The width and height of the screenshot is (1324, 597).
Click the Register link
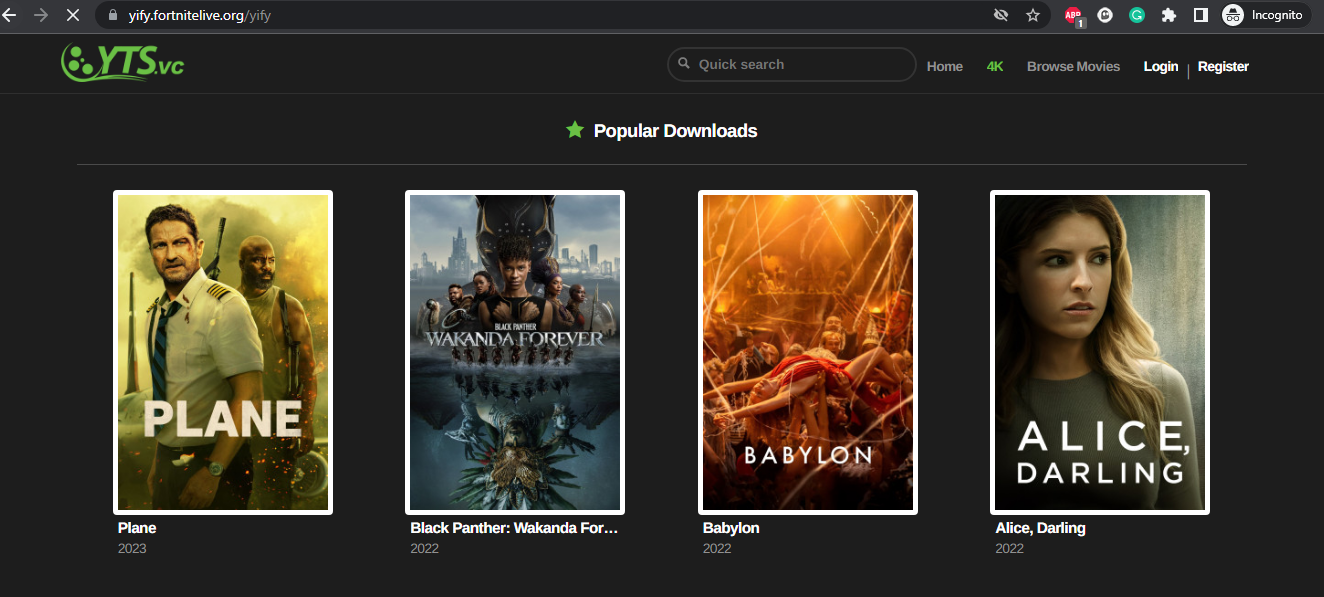click(1223, 66)
